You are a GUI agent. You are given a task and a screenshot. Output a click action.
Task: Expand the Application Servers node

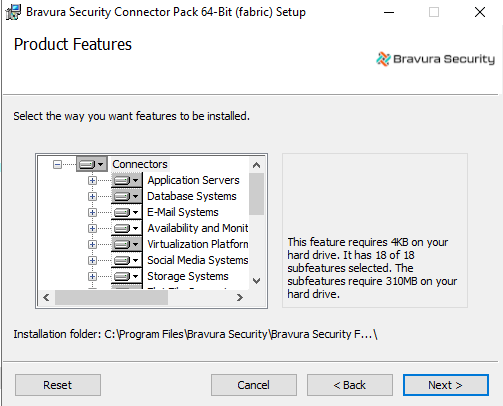pyautogui.click(x=92, y=180)
